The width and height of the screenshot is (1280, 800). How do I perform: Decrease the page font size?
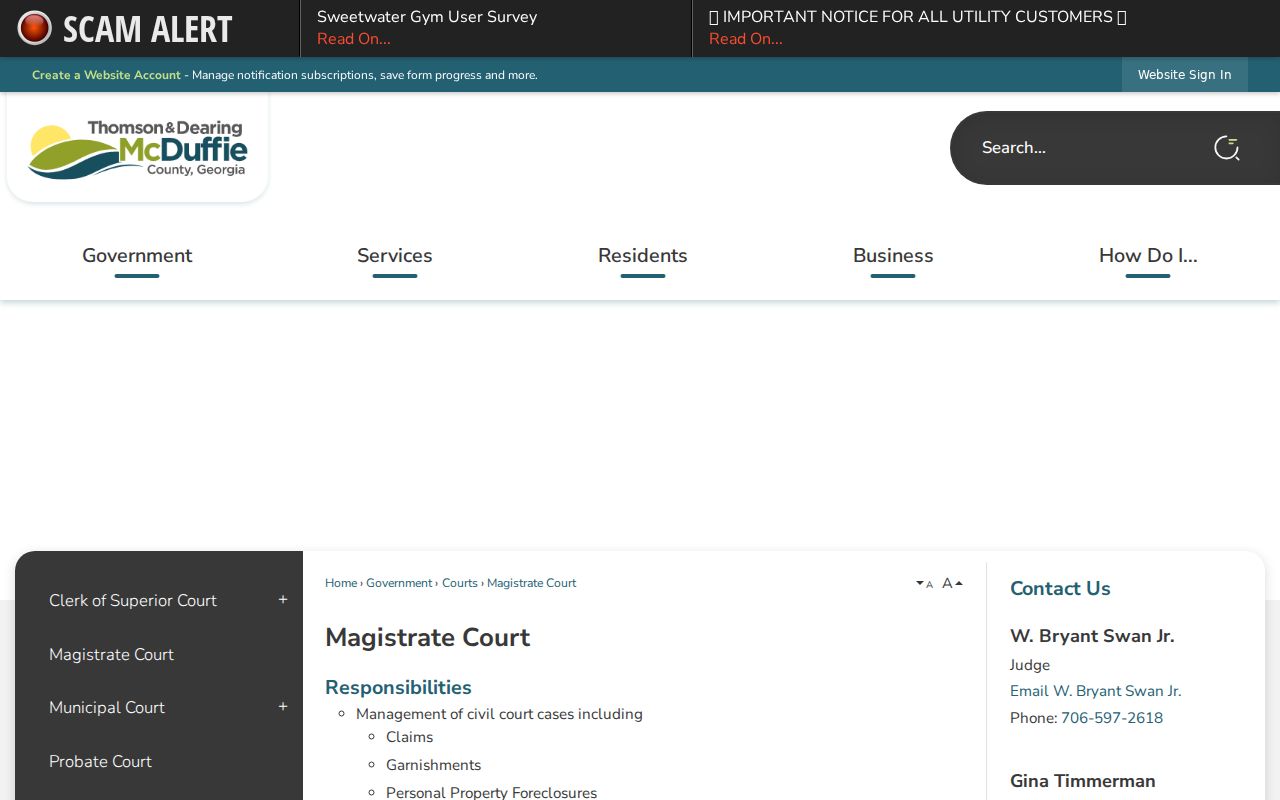[925, 584]
